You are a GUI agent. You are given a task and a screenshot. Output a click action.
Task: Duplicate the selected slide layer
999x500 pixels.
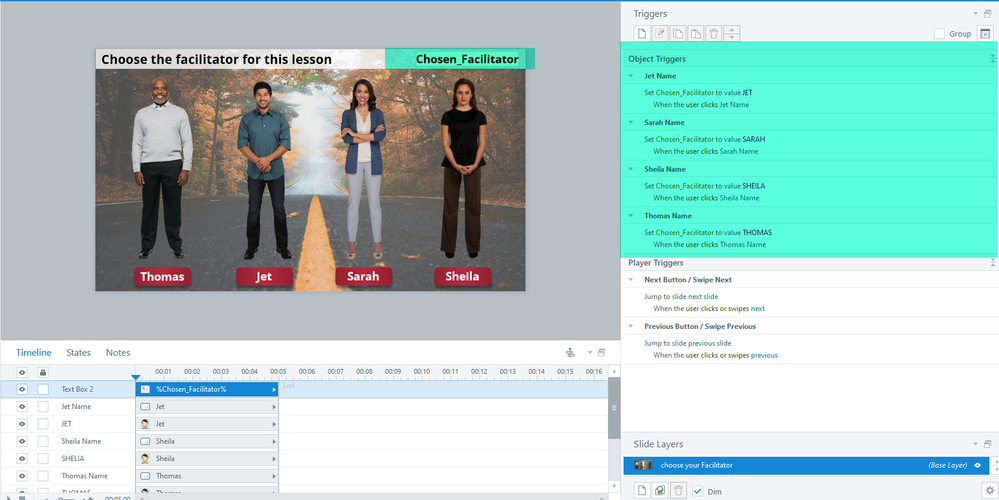pos(660,490)
